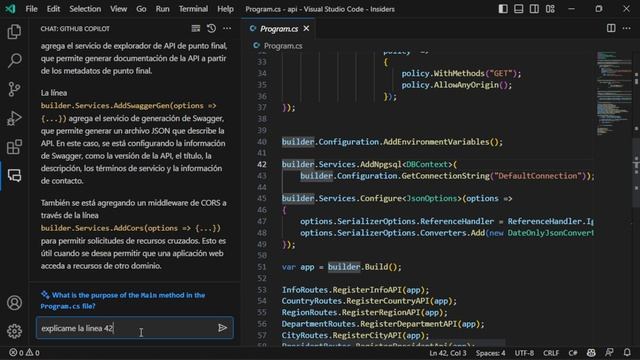Open the Manage gear icon
Screen dimensions: 640x360
tap(14, 331)
